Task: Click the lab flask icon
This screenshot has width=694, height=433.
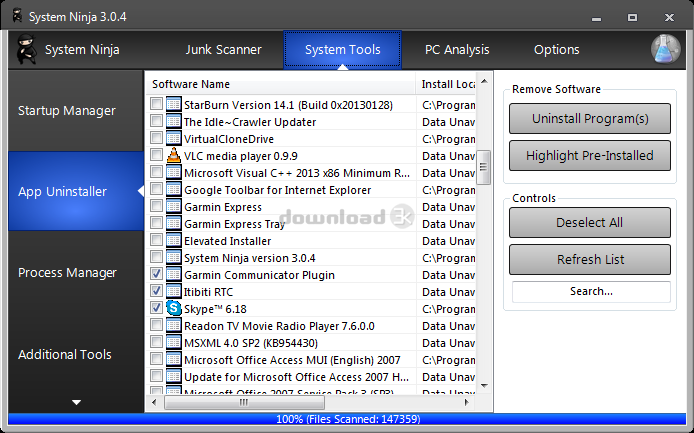Action: [x=666, y=49]
